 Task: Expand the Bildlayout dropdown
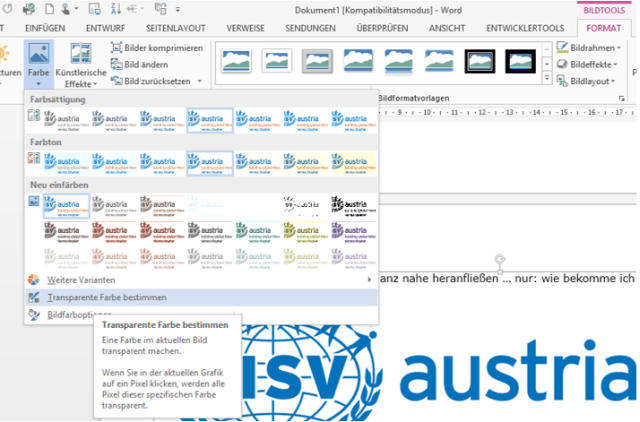click(594, 80)
